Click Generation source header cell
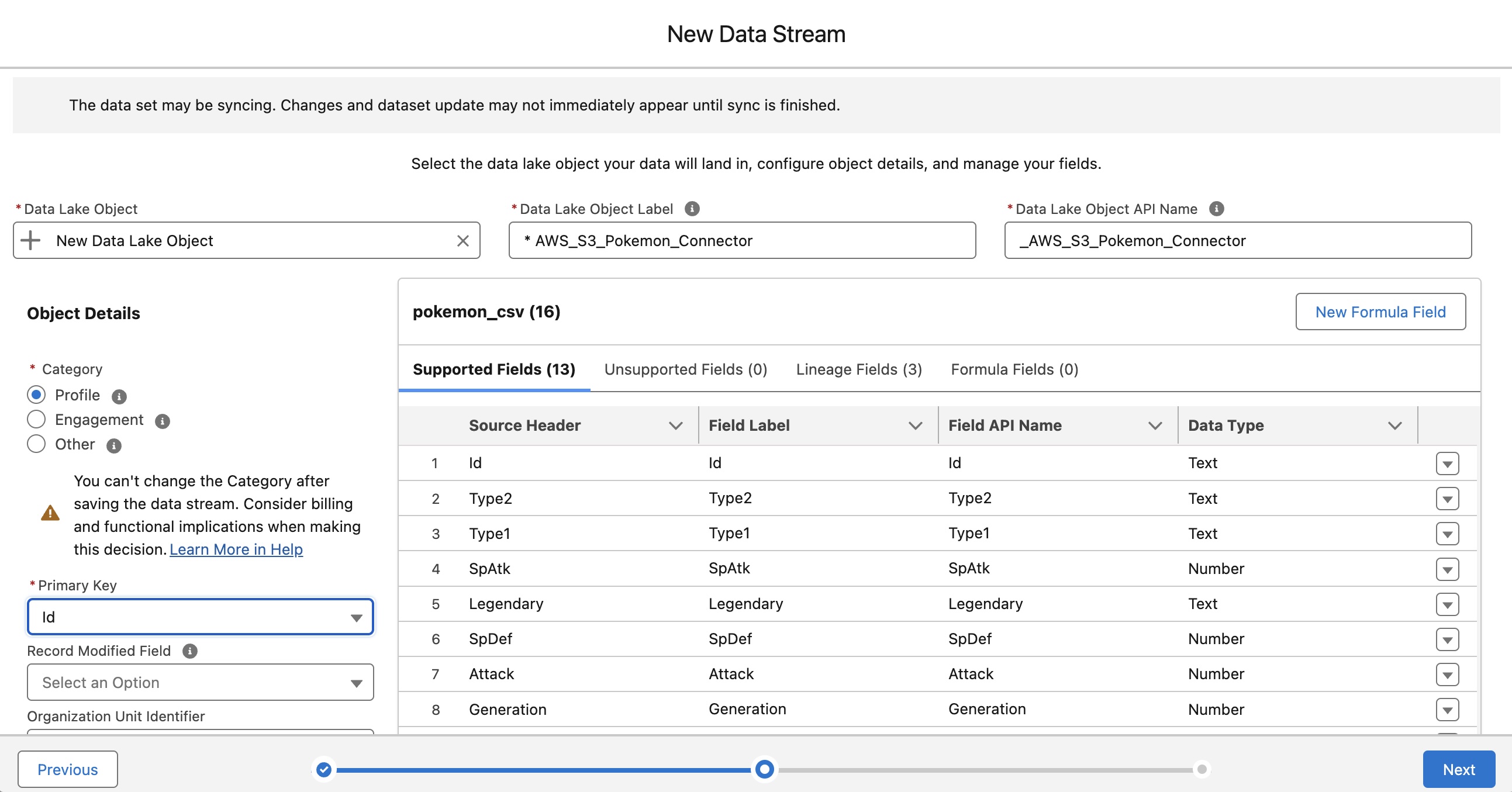This screenshot has width=1512, height=792. point(507,709)
